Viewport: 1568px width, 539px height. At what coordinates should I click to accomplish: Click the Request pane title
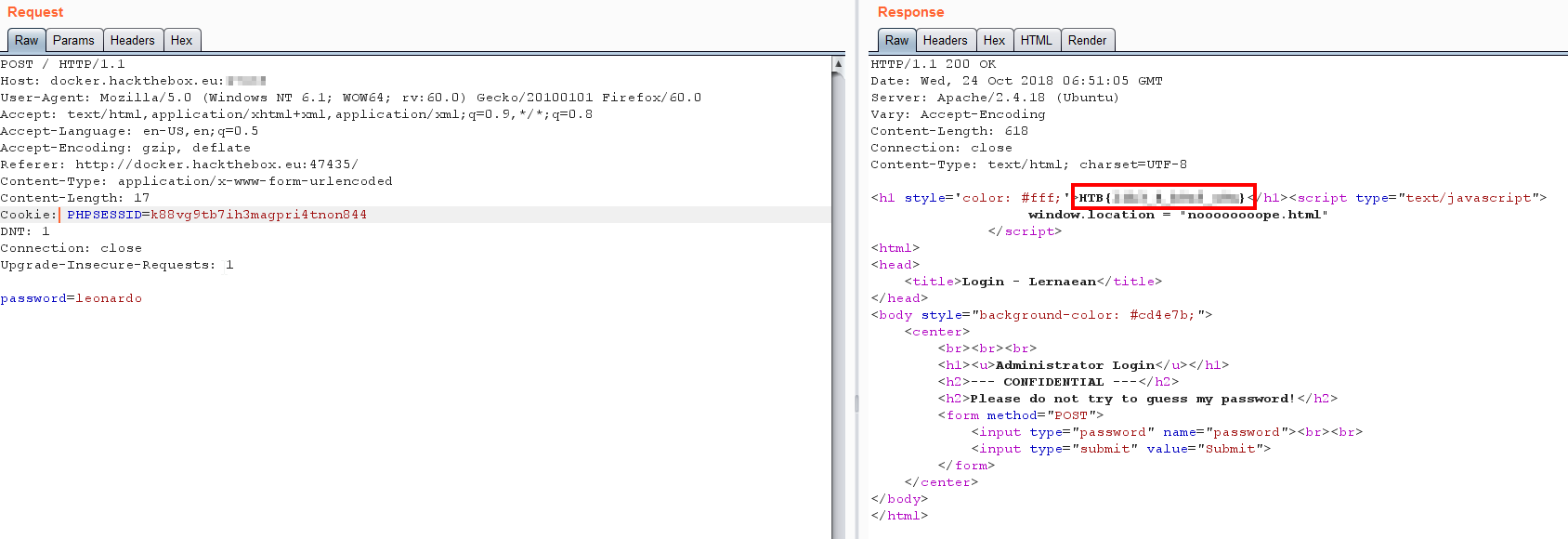[x=35, y=12]
